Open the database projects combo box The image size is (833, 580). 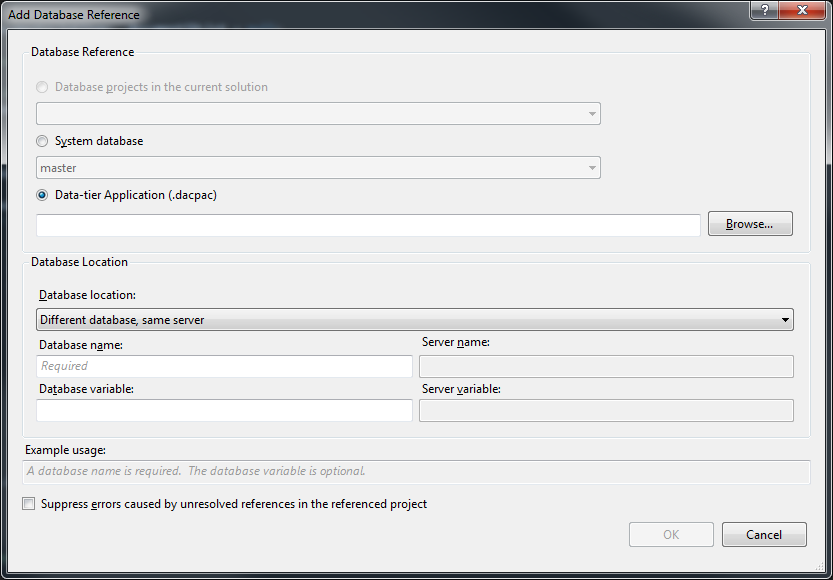[318, 113]
